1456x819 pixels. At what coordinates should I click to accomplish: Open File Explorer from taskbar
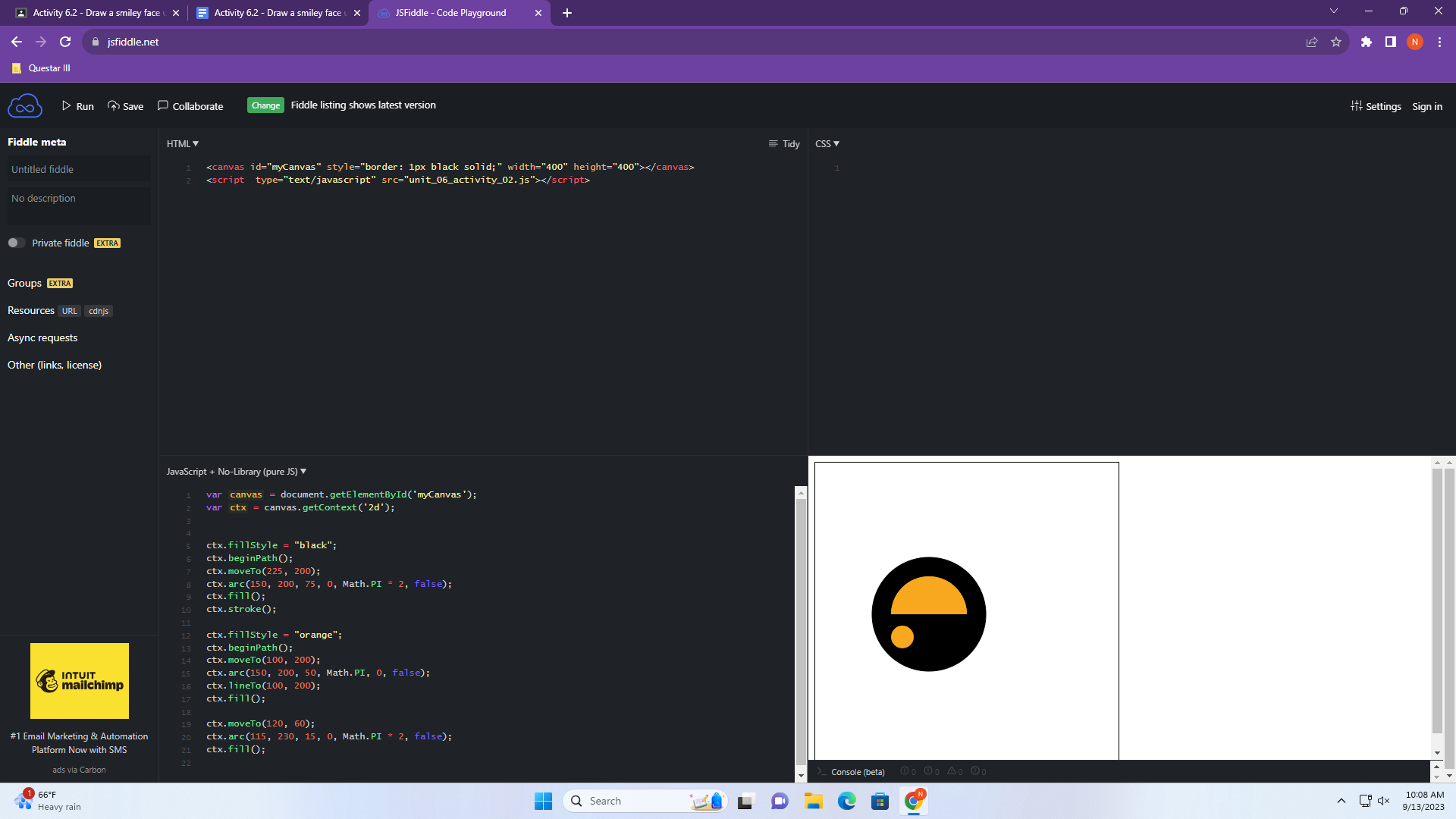(x=813, y=801)
